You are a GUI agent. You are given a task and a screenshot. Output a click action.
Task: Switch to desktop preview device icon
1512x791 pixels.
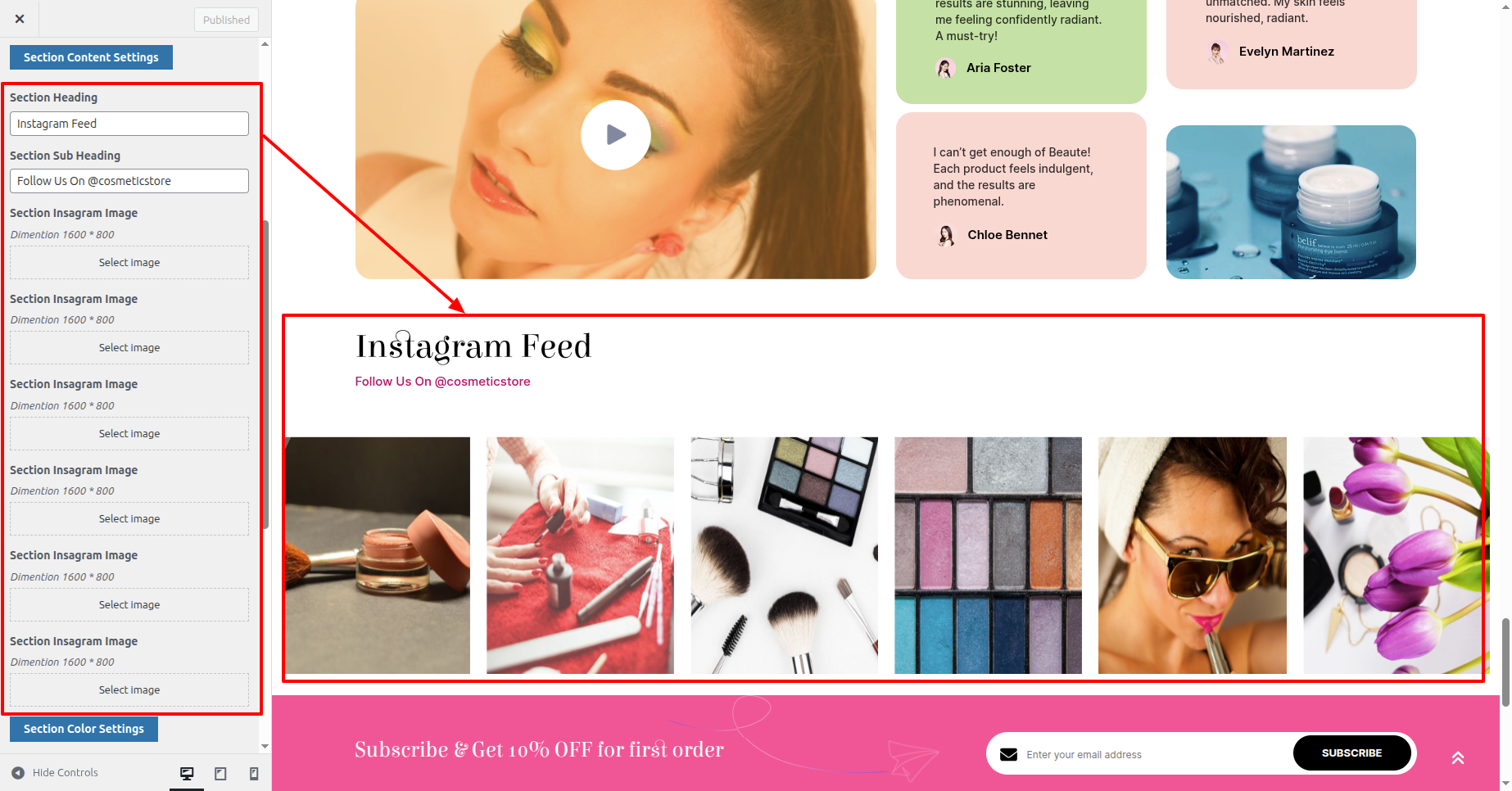[187, 773]
